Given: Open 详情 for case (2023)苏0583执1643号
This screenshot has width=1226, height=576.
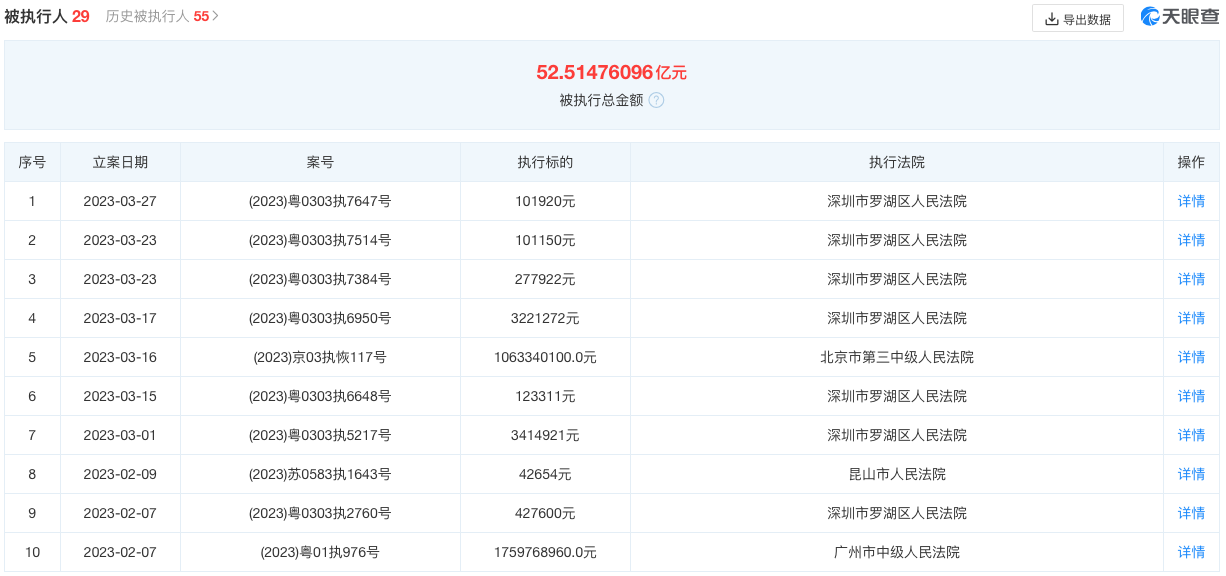Looking at the screenshot, I should tap(1191, 474).
